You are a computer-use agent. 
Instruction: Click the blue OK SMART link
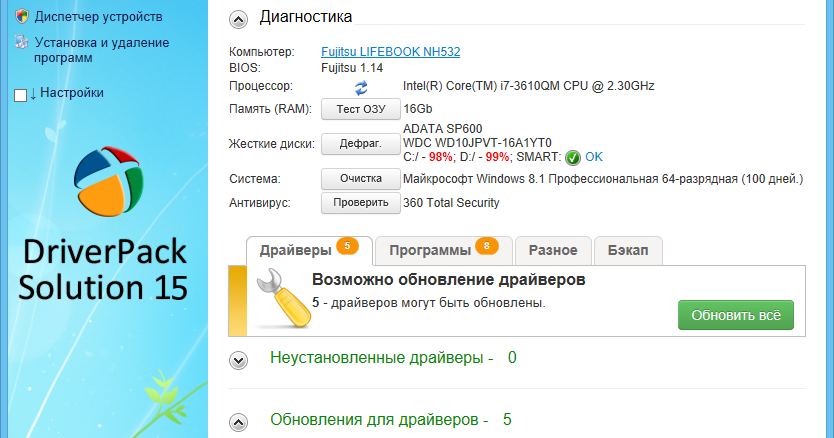coord(594,157)
